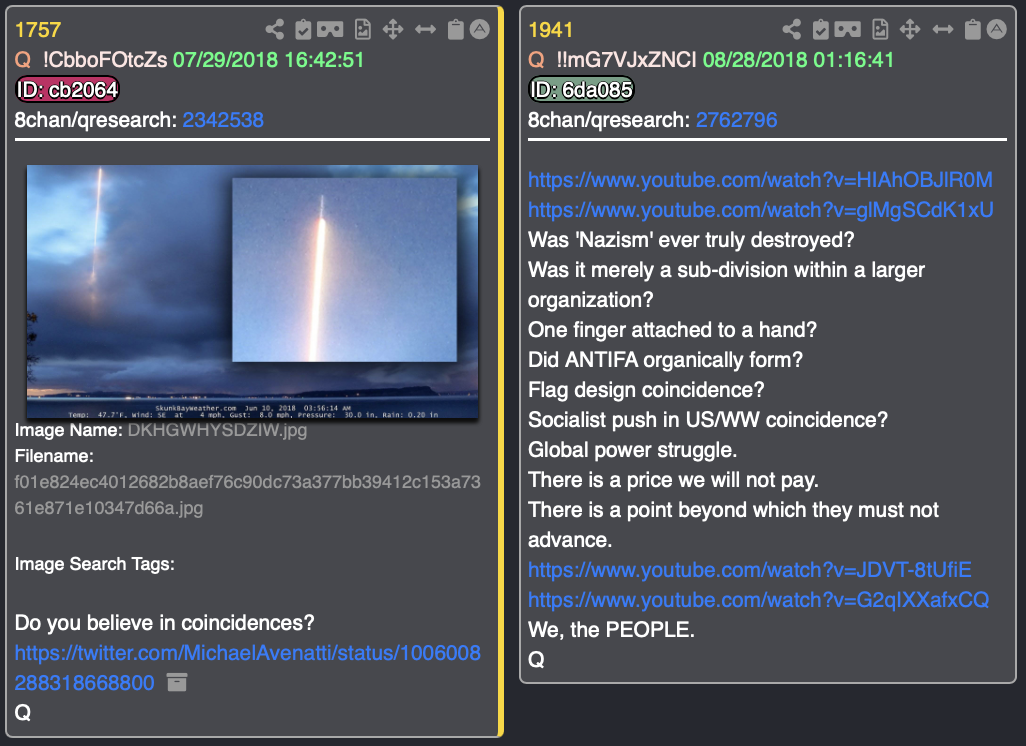1026x746 pixels.
Task: Click image file icon on post 1941
Action: (880, 29)
